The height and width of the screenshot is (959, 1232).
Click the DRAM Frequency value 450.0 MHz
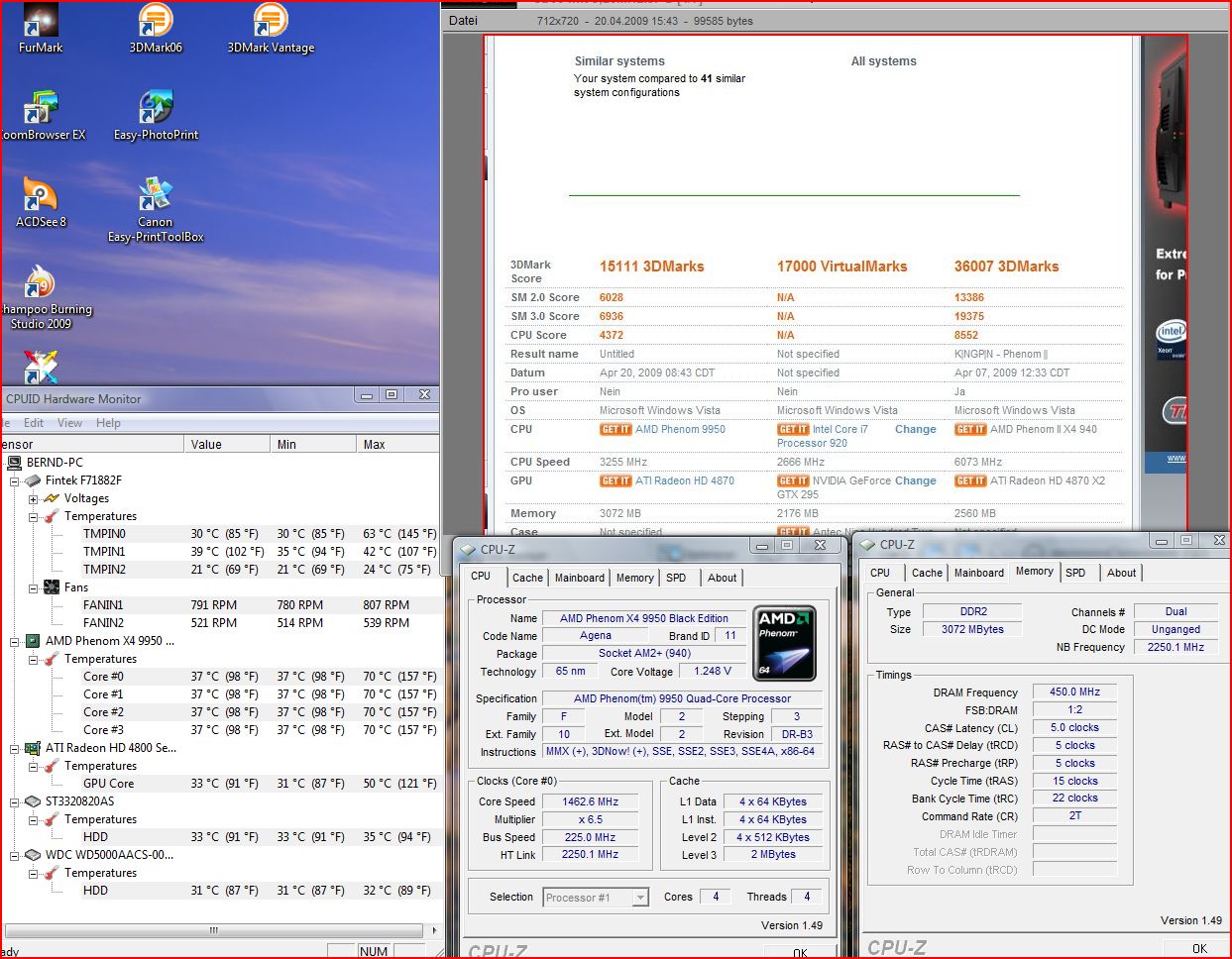[x=1074, y=693]
